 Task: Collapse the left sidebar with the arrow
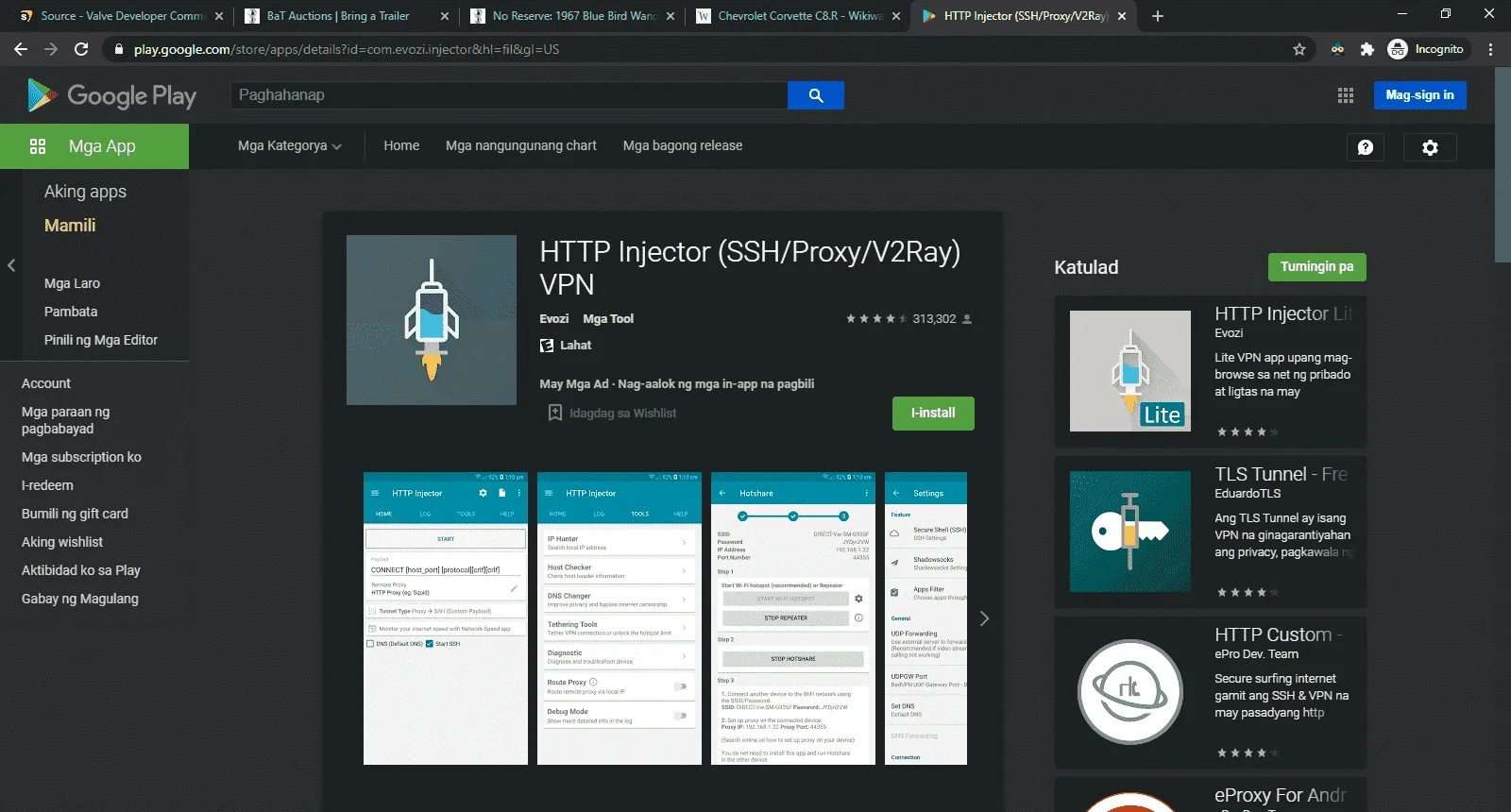(11, 265)
